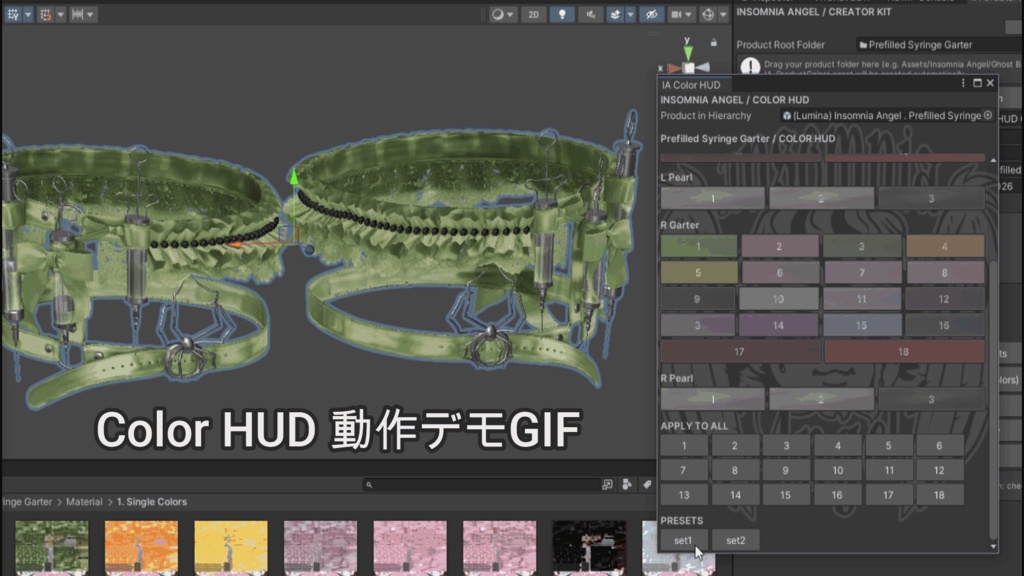Viewport: 1024px width, 576px height.
Task: Click open search window icon
Action: pyautogui.click(x=608, y=485)
